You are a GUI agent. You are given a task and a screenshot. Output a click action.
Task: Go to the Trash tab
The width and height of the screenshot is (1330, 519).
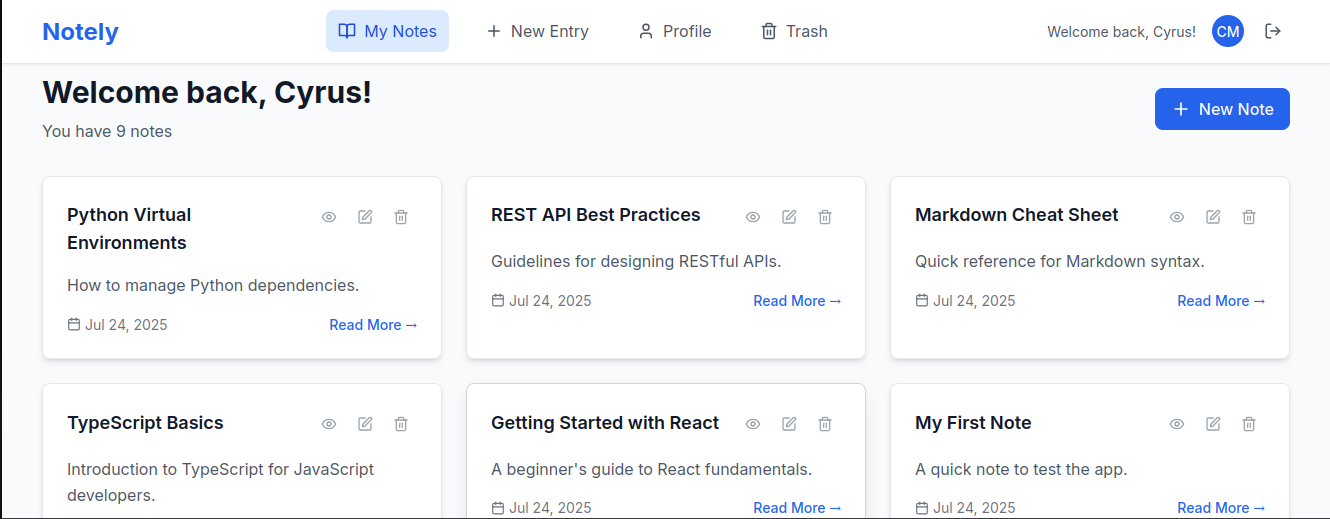[794, 31]
